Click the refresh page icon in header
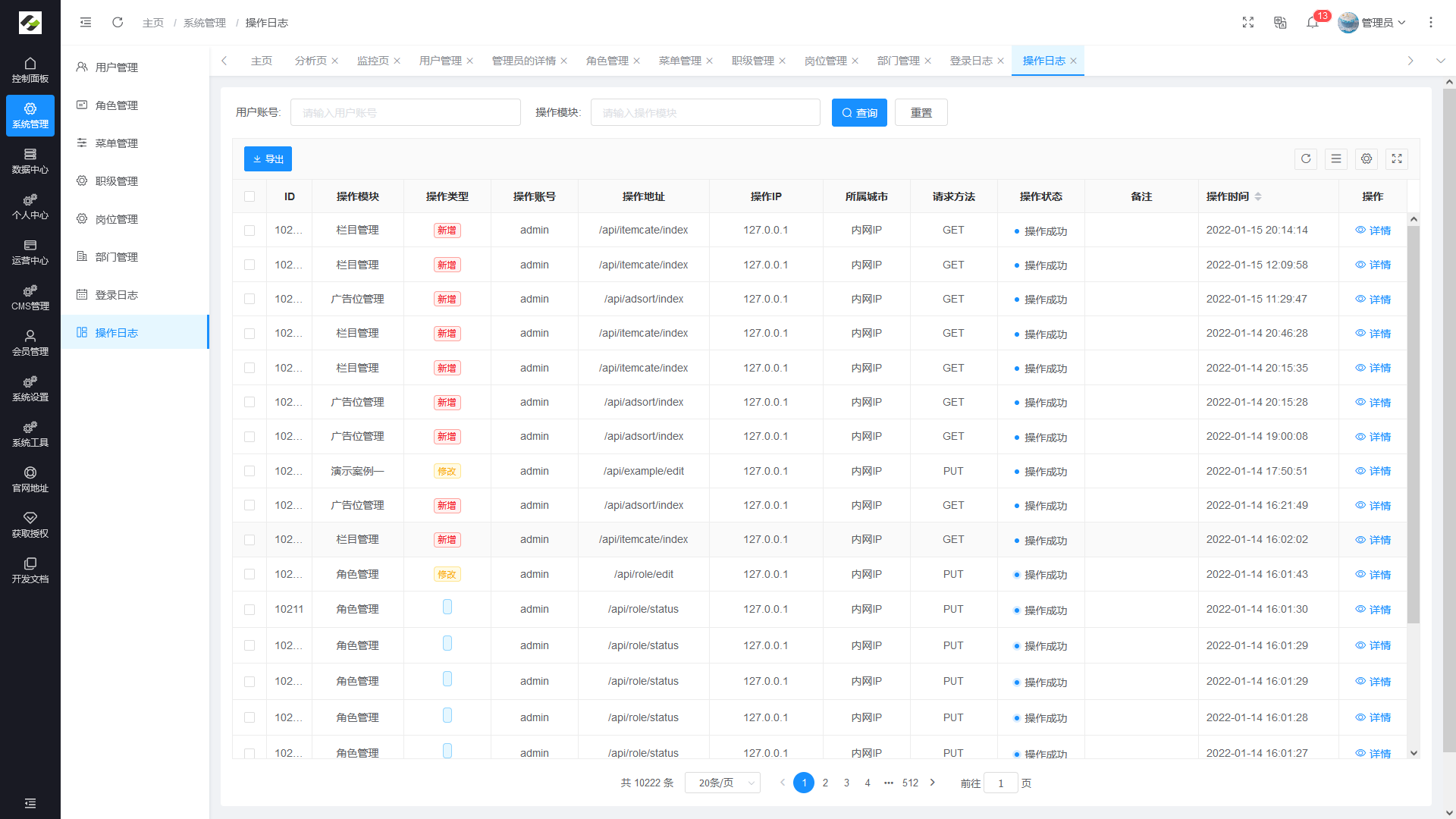Viewport: 1456px width, 819px height. click(x=118, y=23)
